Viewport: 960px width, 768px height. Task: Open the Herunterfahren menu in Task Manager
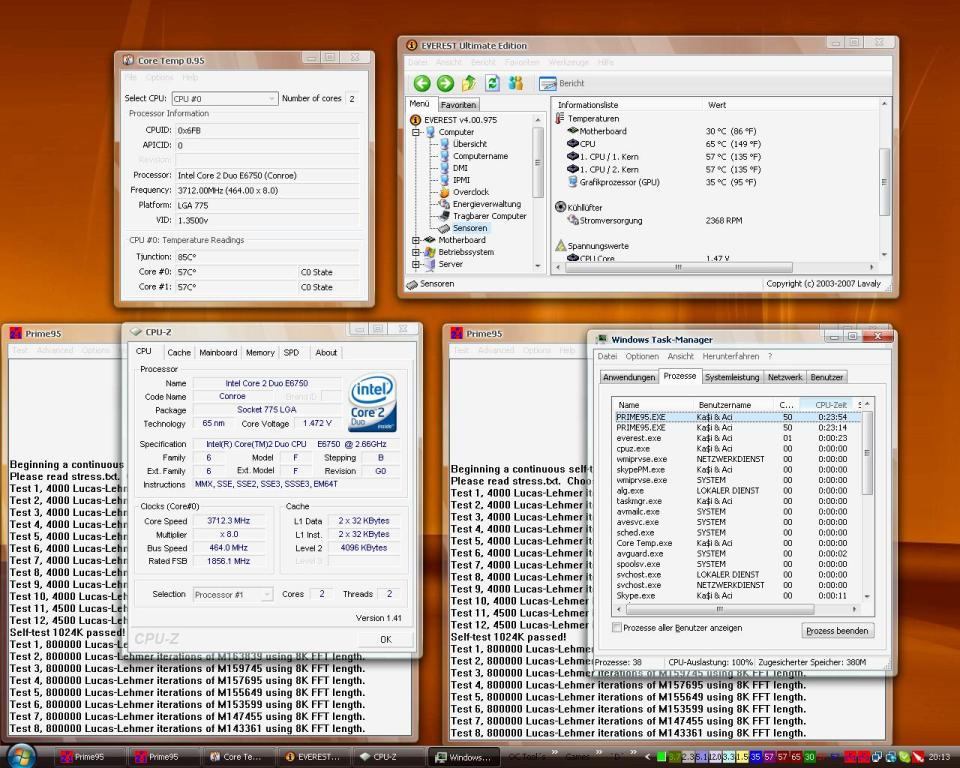click(x=730, y=356)
